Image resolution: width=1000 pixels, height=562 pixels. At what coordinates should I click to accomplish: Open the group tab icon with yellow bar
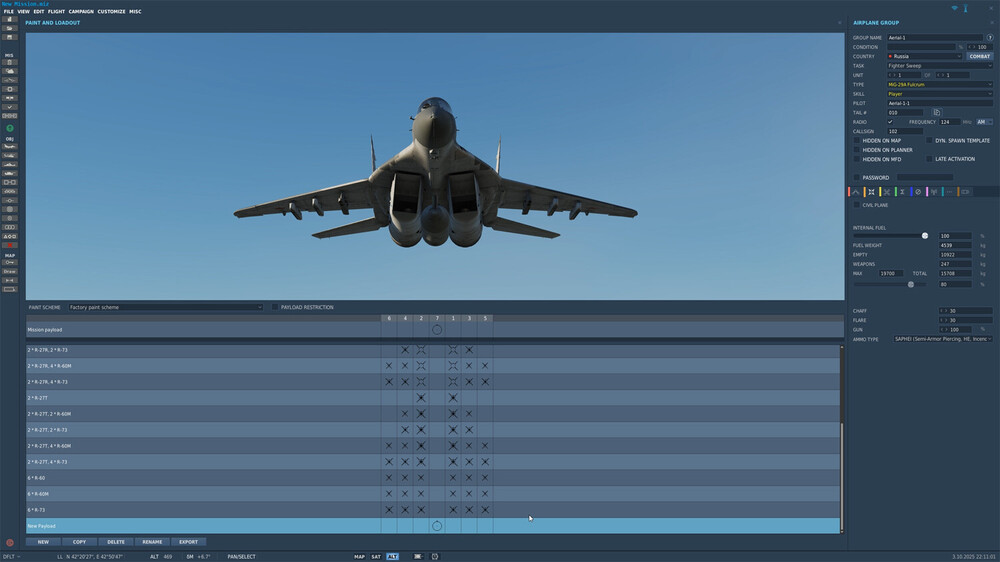pyautogui.click(x=886, y=192)
